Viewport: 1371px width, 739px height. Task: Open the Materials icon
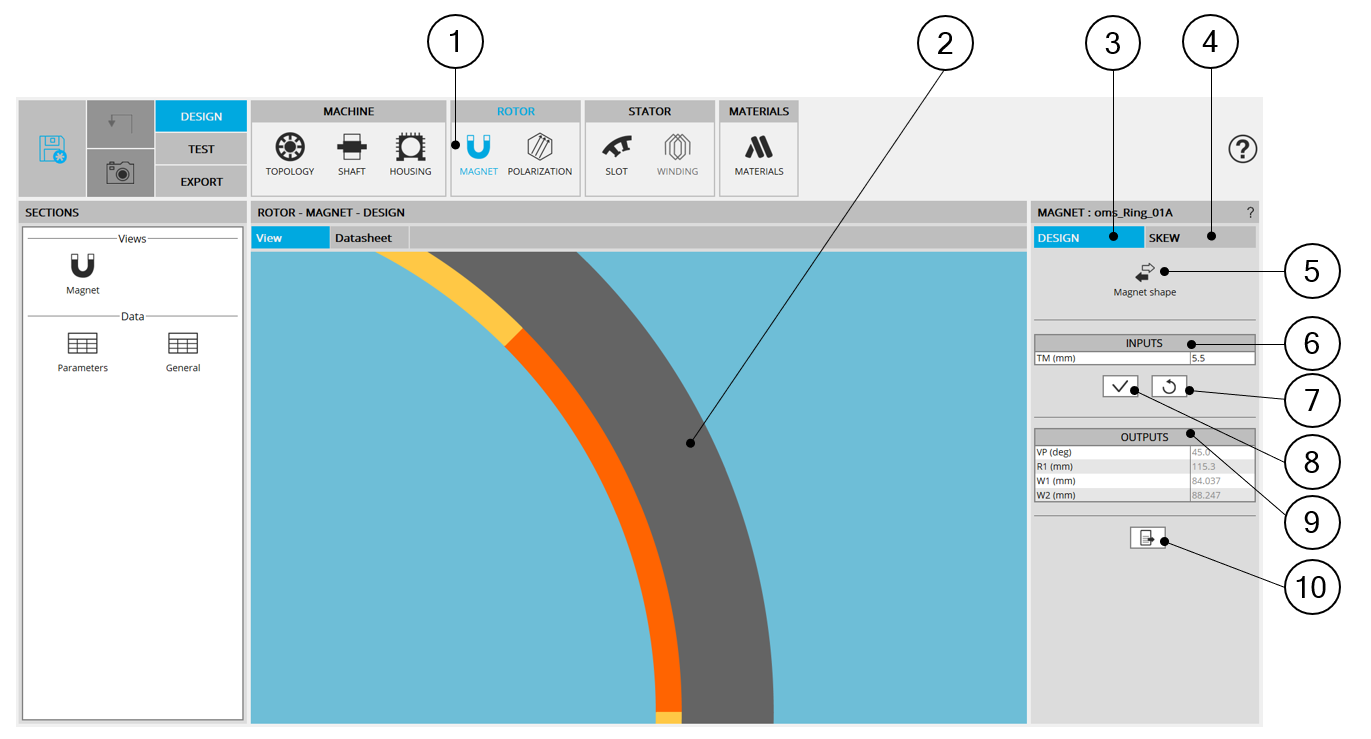pos(758,149)
